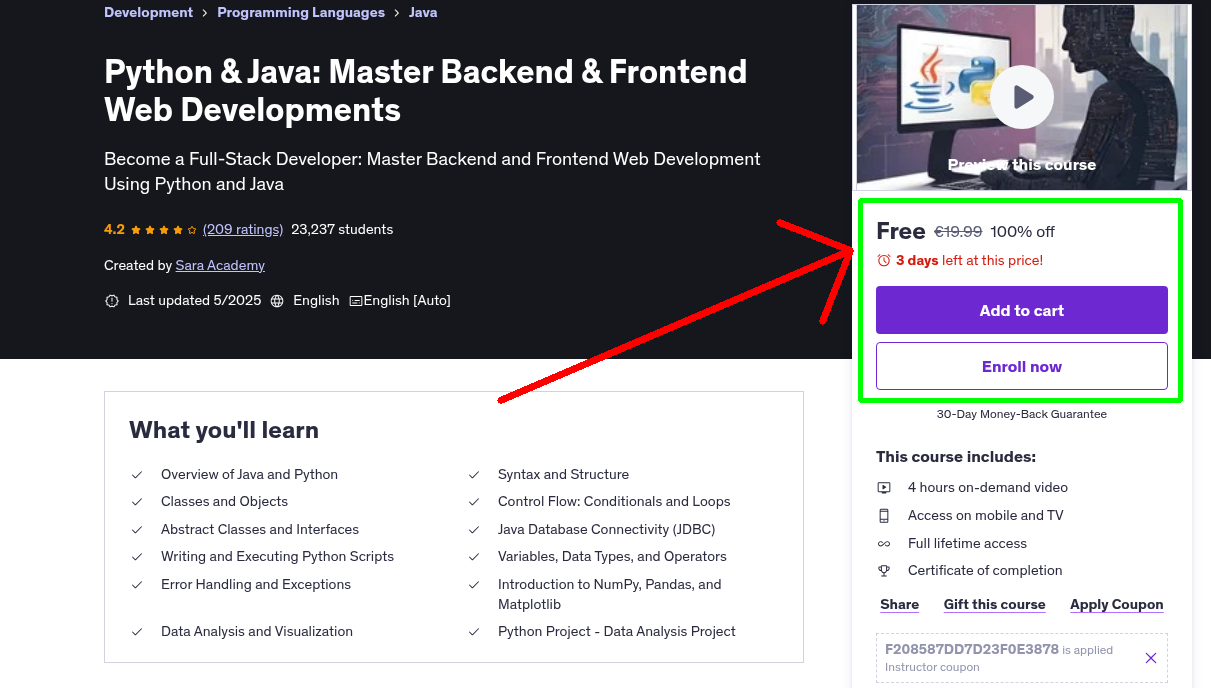Click the 30-Day Money-Back Guarantee text

[1022, 414]
